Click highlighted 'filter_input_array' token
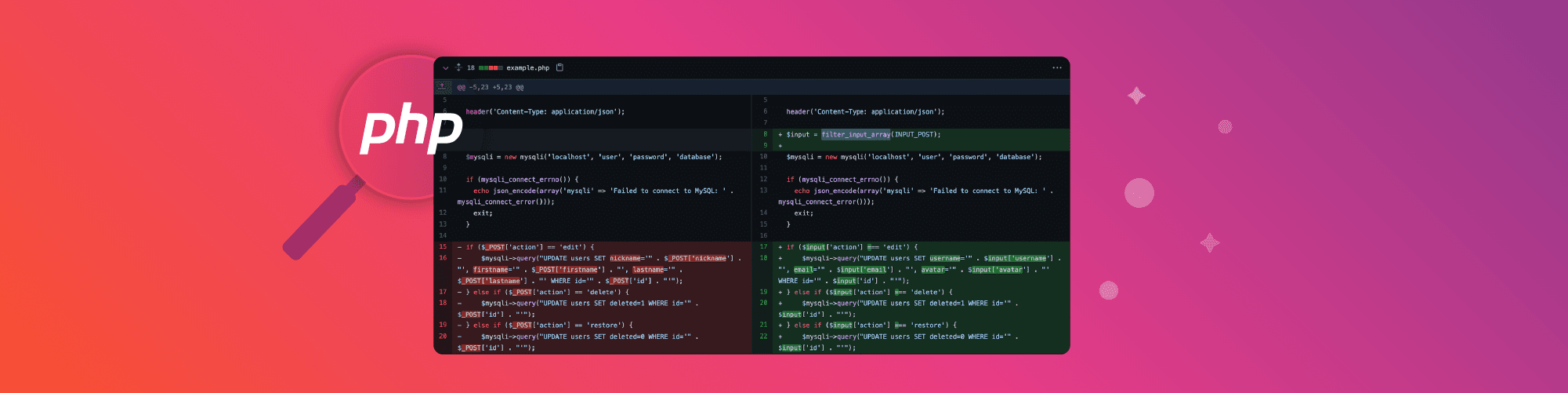Image resolution: width=1568 pixels, height=393 pixels. 856,134
